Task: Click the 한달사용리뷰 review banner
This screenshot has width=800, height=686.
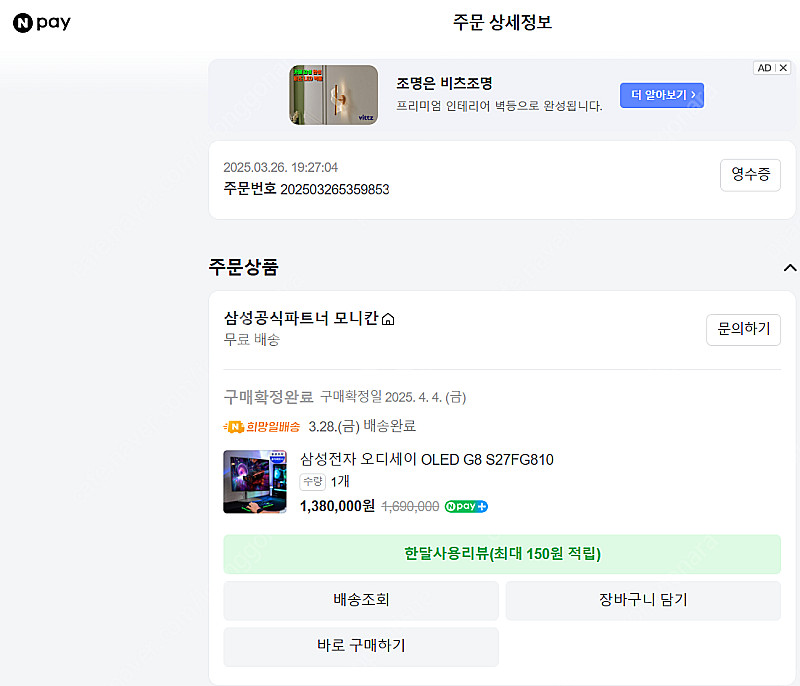Action: [x=502, y=554]
